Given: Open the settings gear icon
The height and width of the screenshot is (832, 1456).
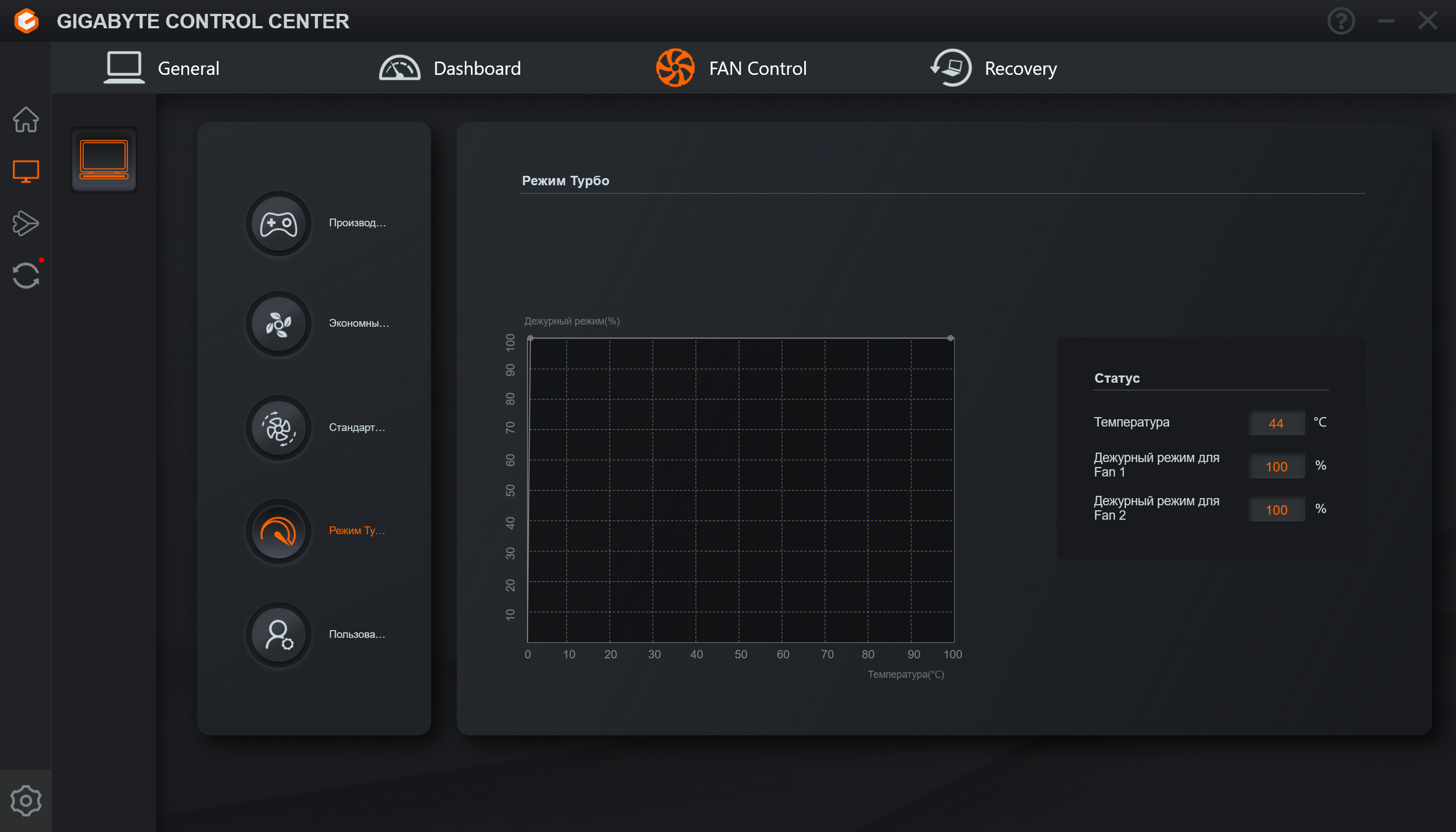Looking at the screenshot, I should 26,800.
